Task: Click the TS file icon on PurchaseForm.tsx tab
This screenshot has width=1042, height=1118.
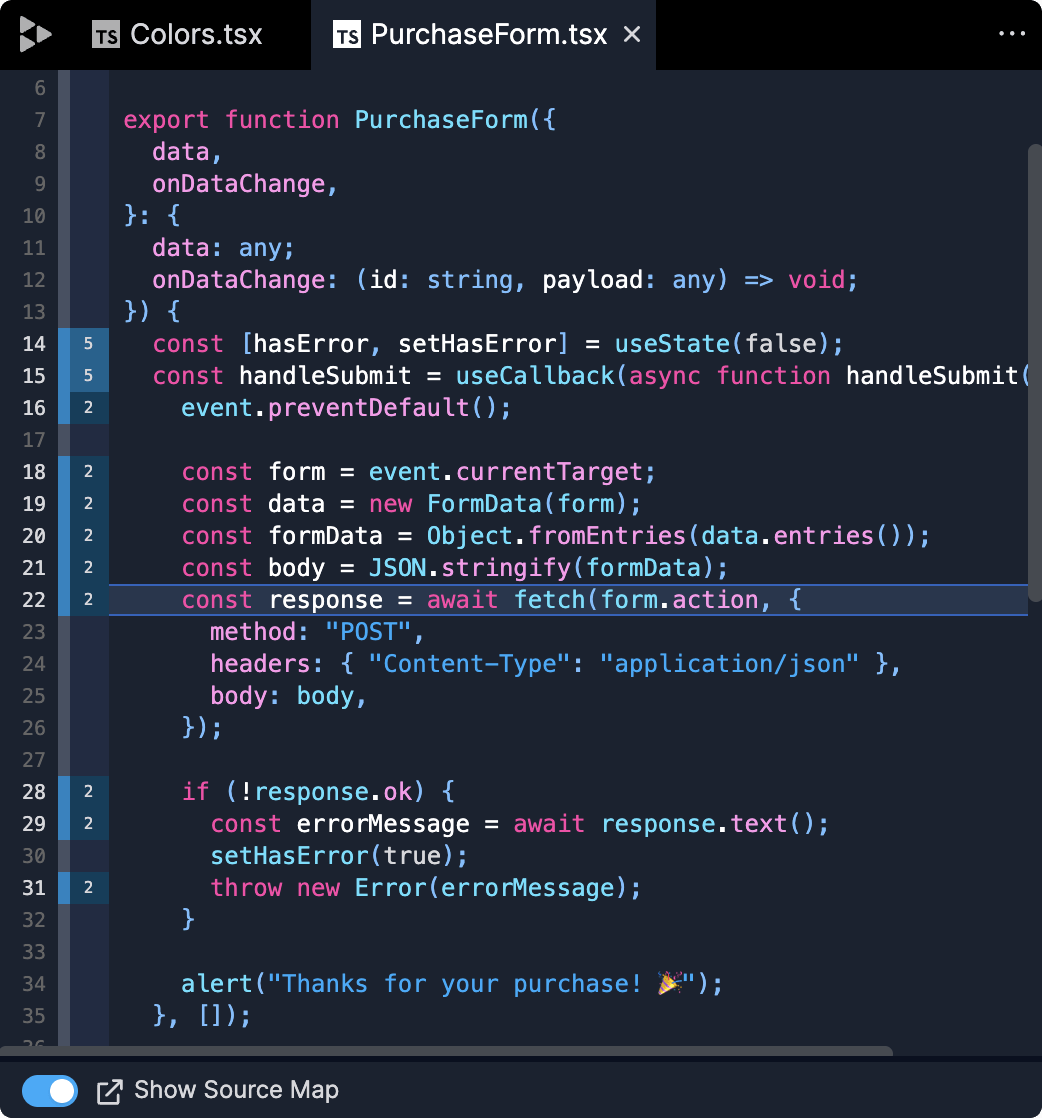Action: tap(347, 36)
